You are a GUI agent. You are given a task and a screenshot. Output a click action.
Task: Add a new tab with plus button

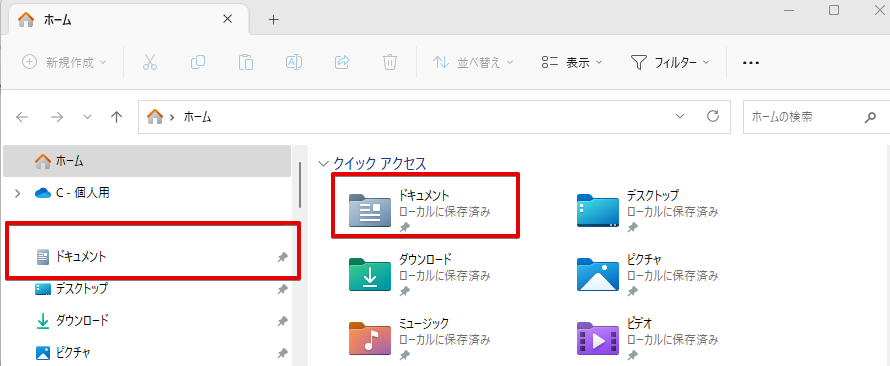pos(274,20)
